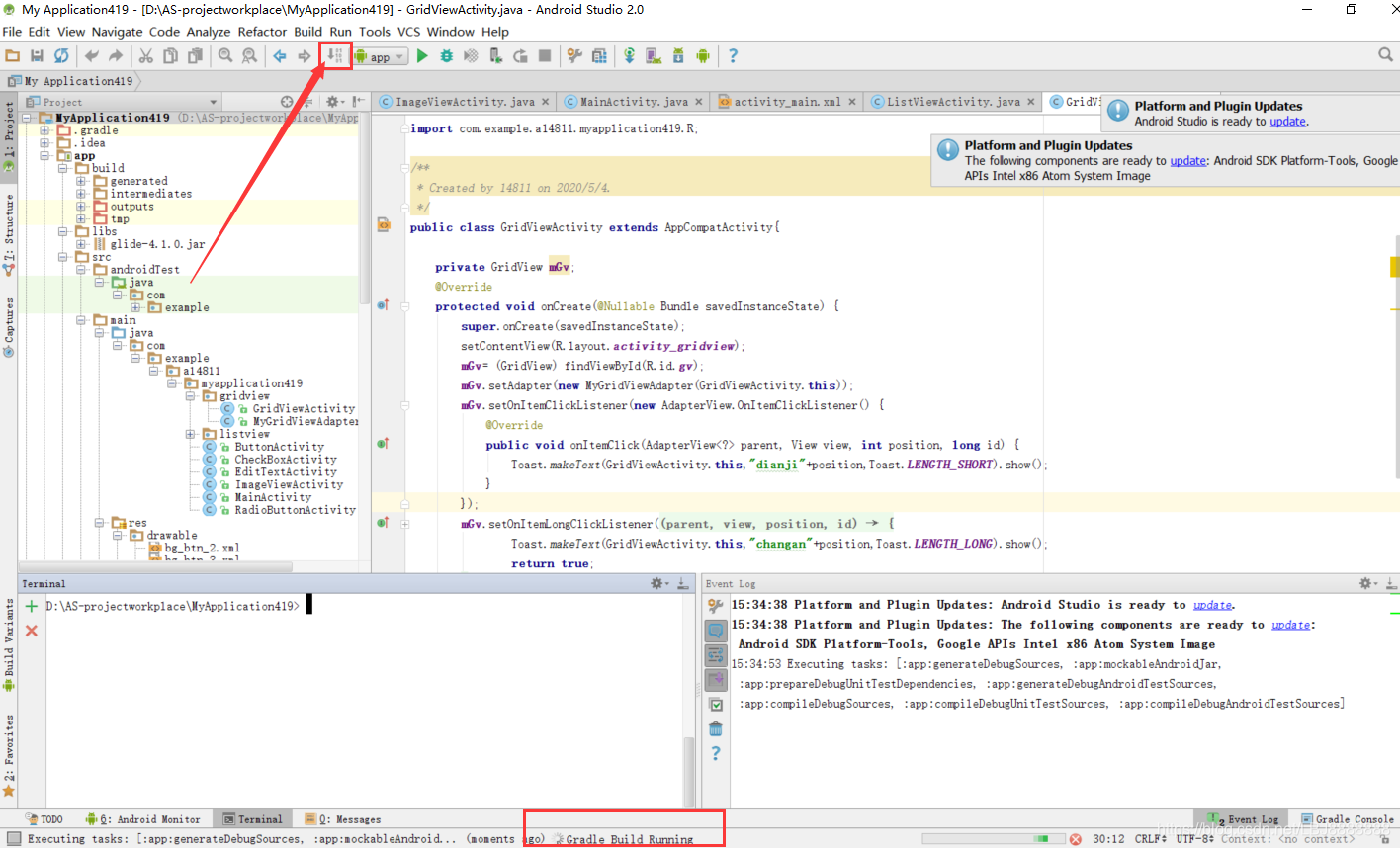Toggle the 2: Favorites side tab

pyautogui.click(x=9, y=754)
